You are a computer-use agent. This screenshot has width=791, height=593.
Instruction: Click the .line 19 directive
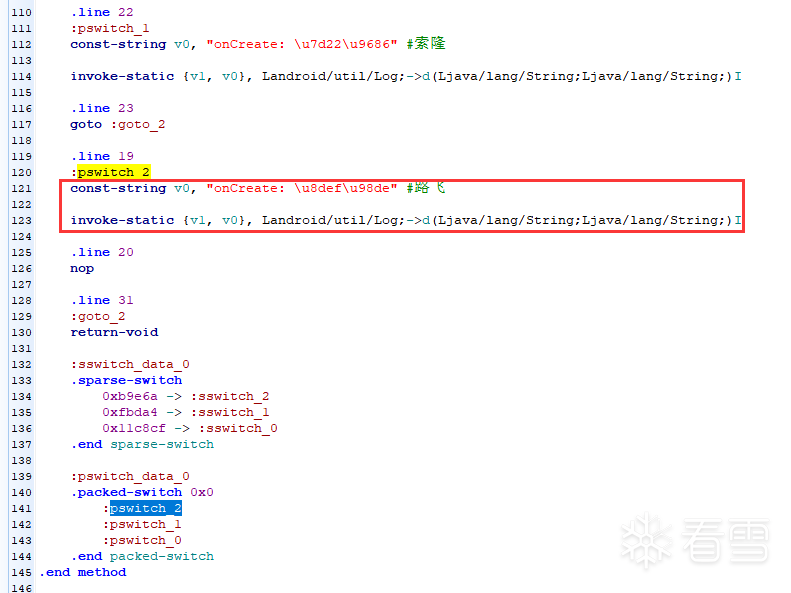point(102,156)
